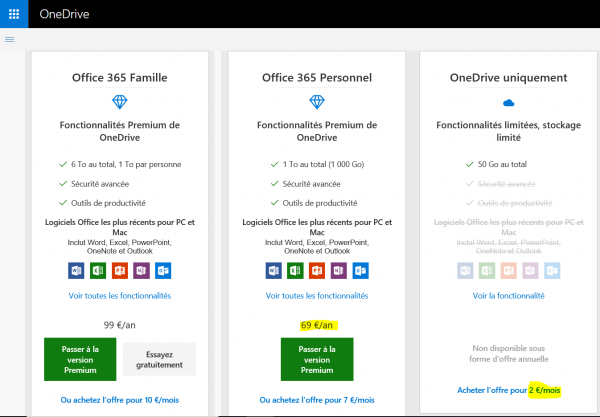This screenshot has height=417, width=600.
Task: Click 'Sécurité avancée' in Personnel card
Action: (x=311, y=184)
